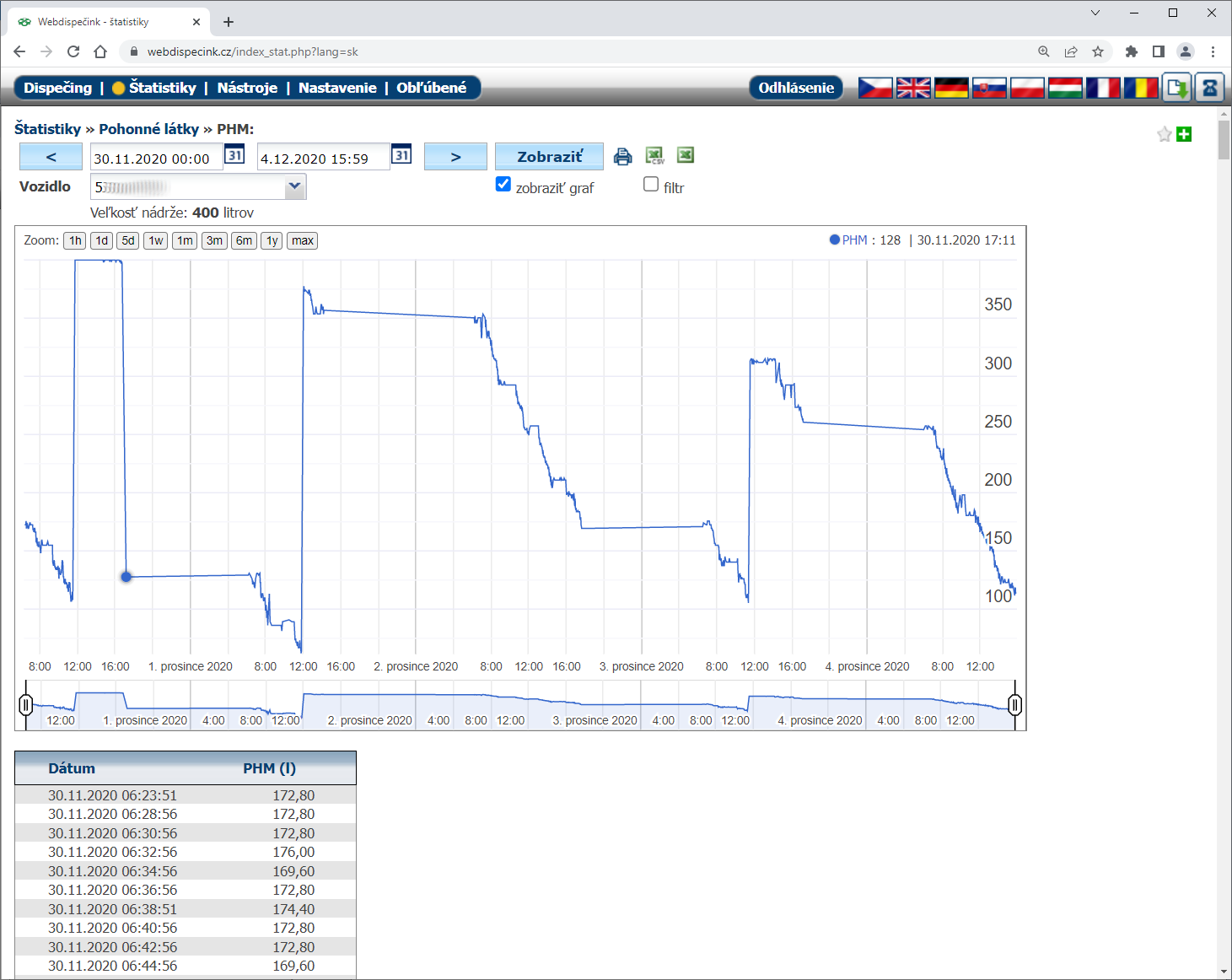
Task: Open the end date calendar picker
Action: click(x=401, y=155)
